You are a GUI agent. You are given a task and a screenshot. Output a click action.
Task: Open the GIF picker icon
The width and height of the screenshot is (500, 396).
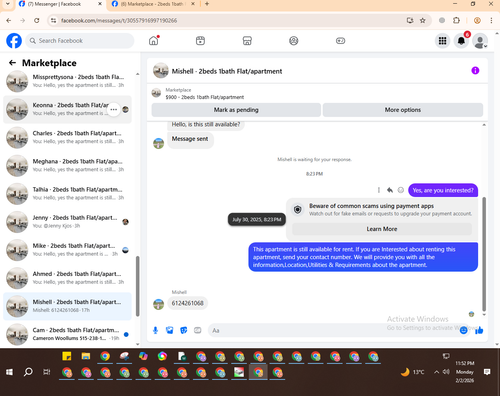198,330
